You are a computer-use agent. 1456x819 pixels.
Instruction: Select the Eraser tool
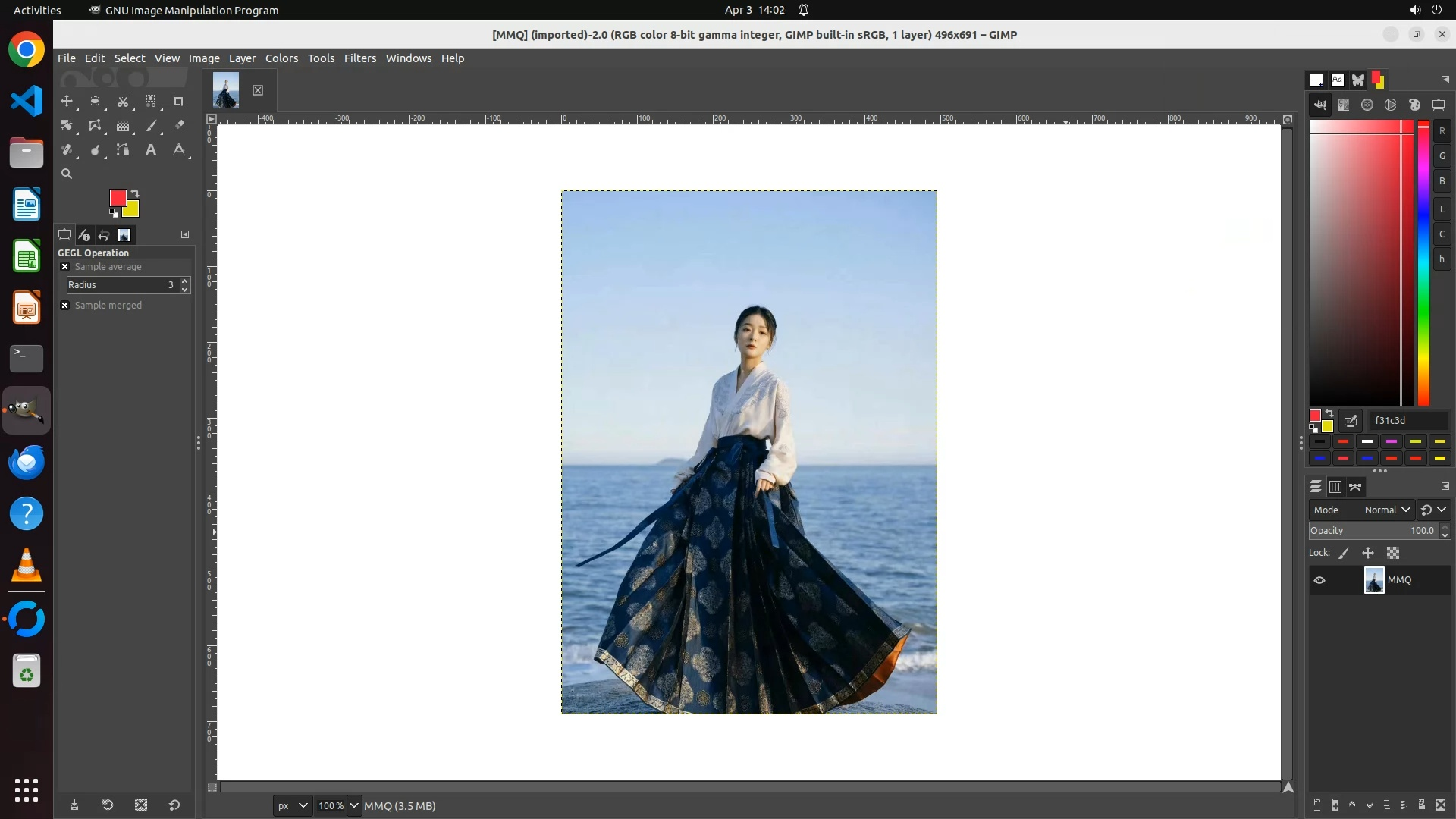coord(179,126)
